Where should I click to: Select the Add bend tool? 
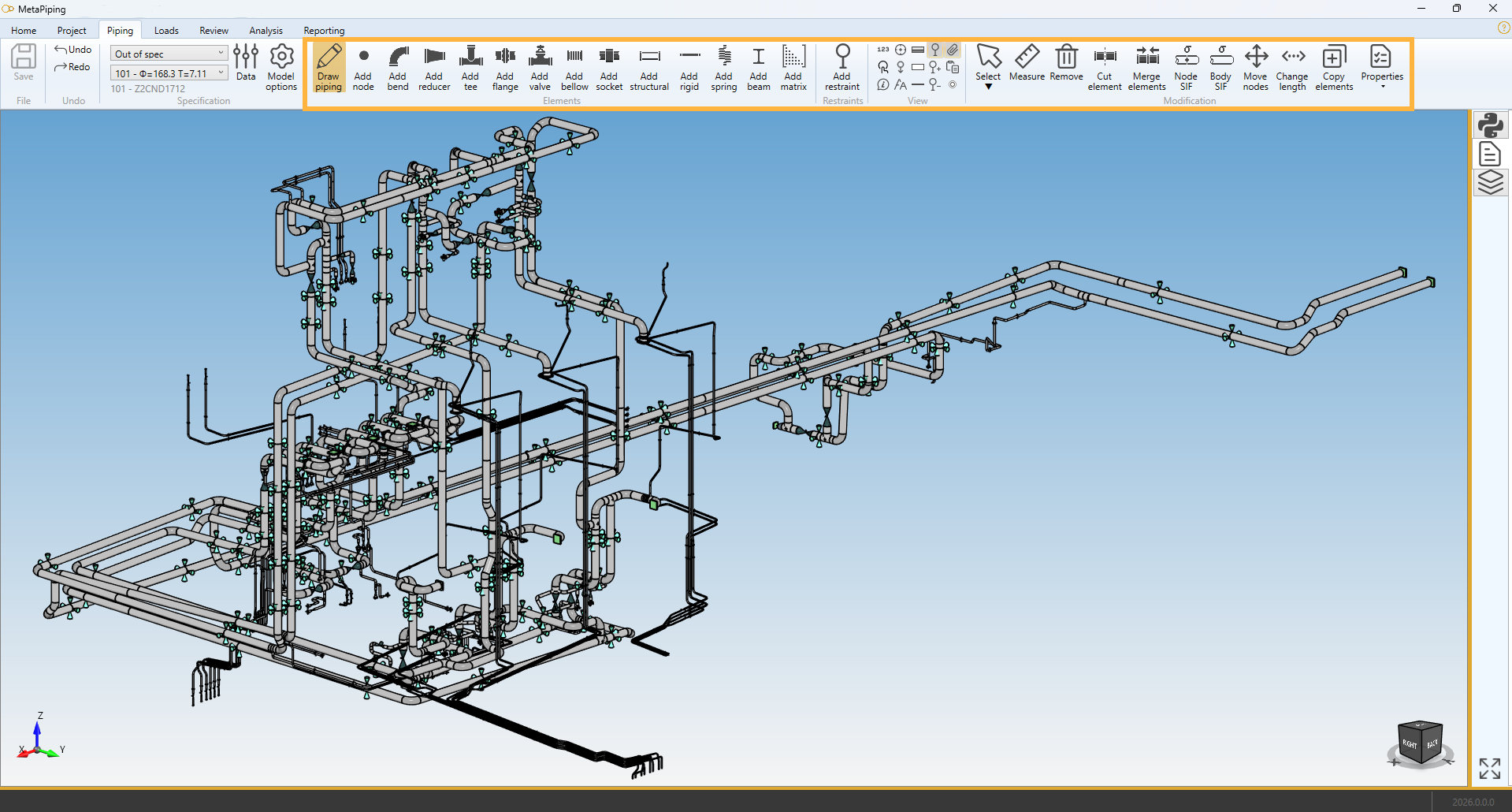point(398,68)
